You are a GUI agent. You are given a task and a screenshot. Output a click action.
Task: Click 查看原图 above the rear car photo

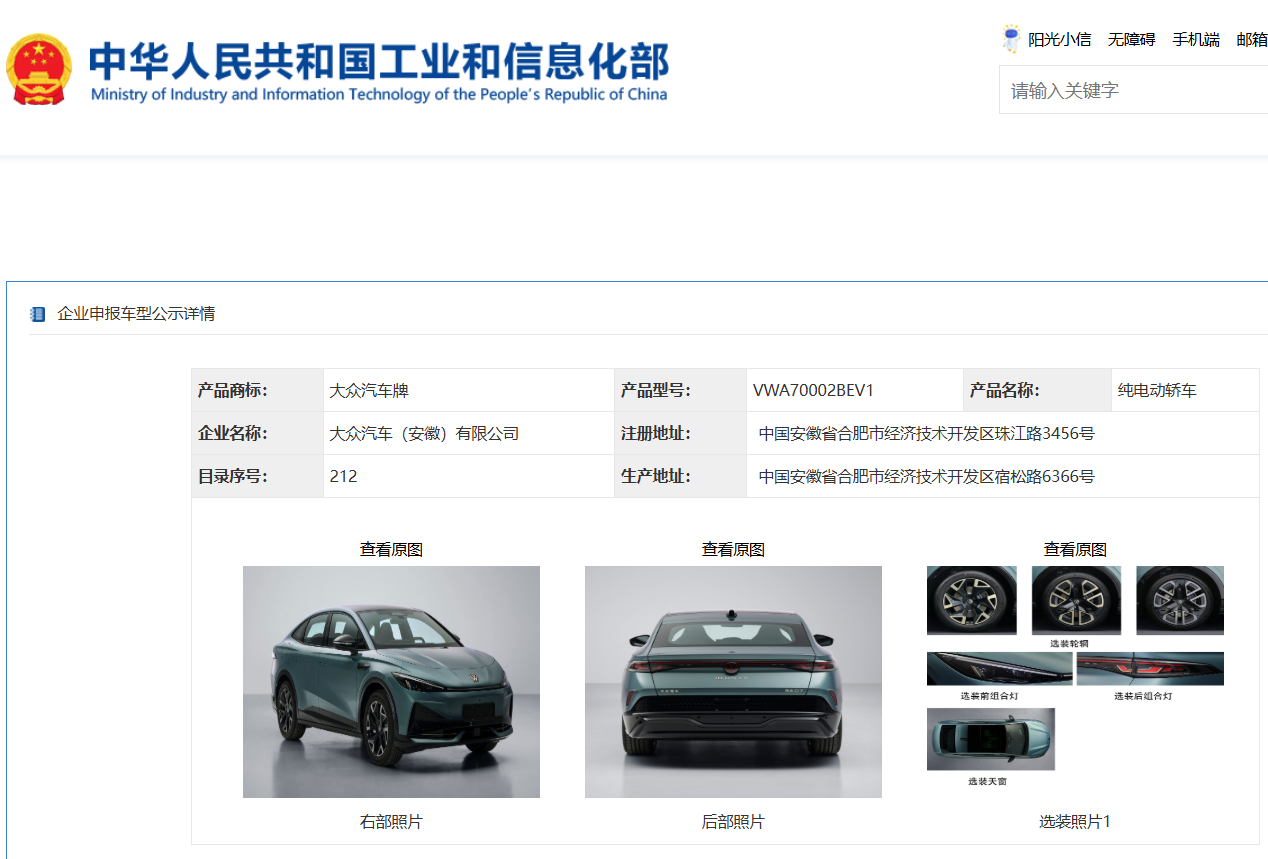click(x=733, y=550)
